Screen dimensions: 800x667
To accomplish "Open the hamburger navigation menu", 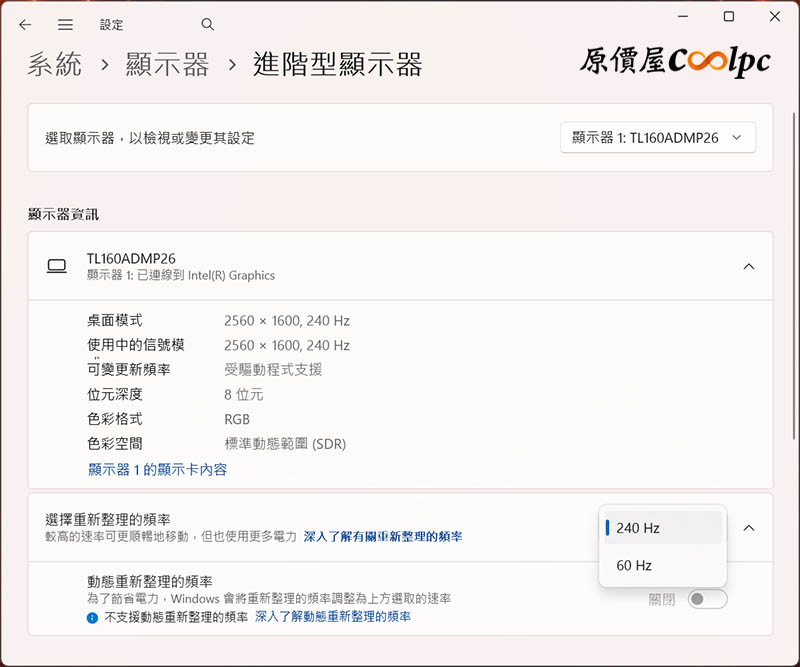I will [x=65, y=25].
